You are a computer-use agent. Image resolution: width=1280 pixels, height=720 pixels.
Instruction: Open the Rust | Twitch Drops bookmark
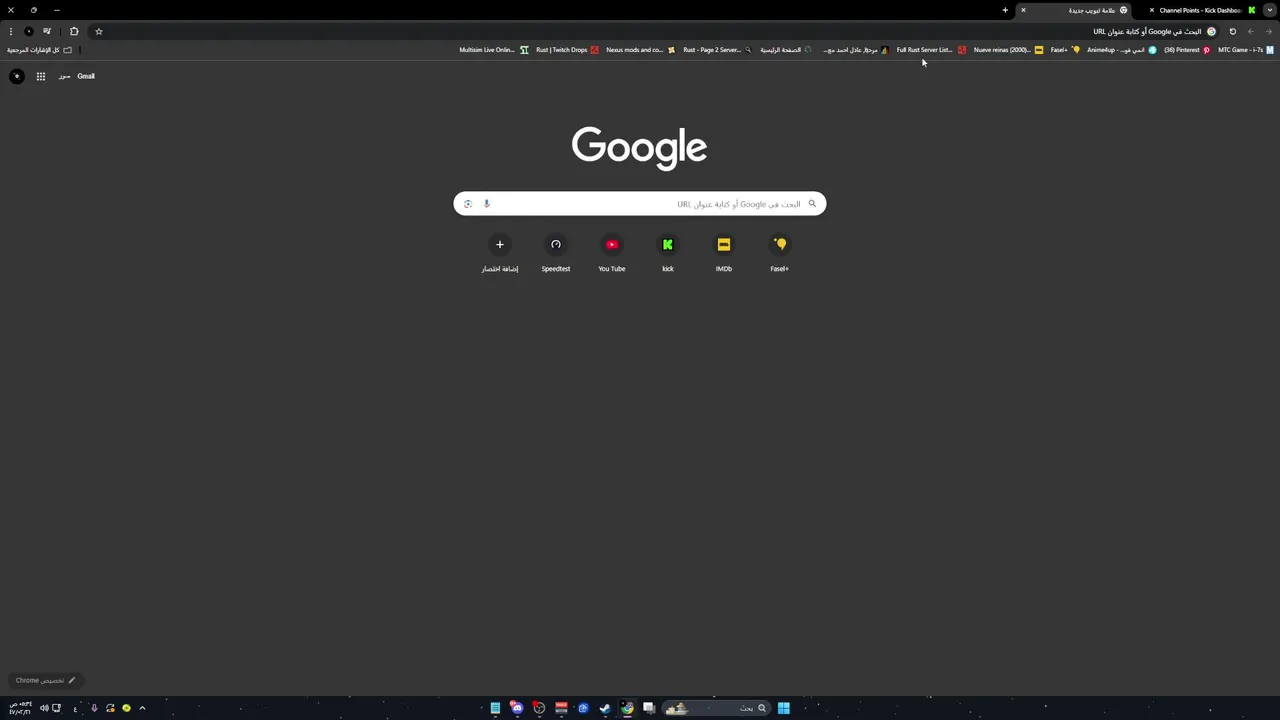567,50
